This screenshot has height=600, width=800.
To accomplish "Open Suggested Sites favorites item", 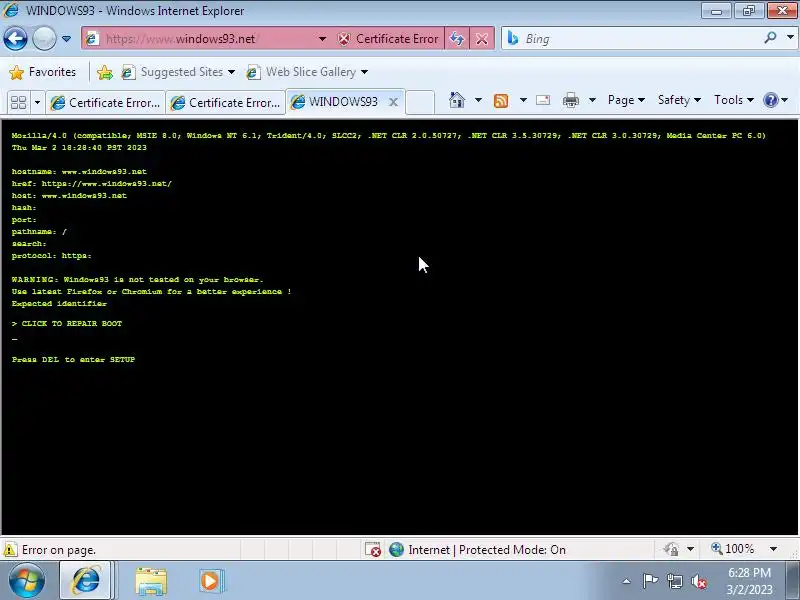I will (x=178, y=72).
